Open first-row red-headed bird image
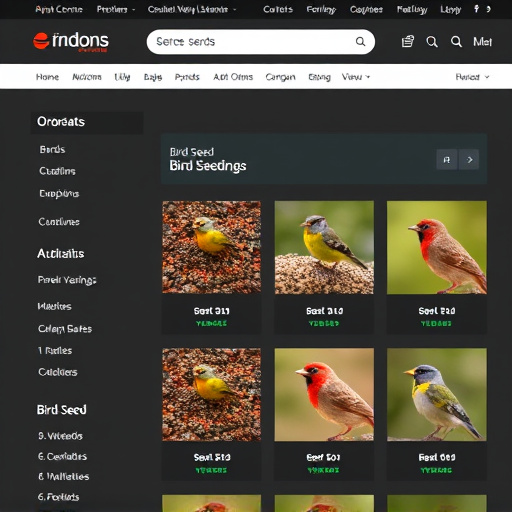512x512 pixels. [x=437, y=247]
